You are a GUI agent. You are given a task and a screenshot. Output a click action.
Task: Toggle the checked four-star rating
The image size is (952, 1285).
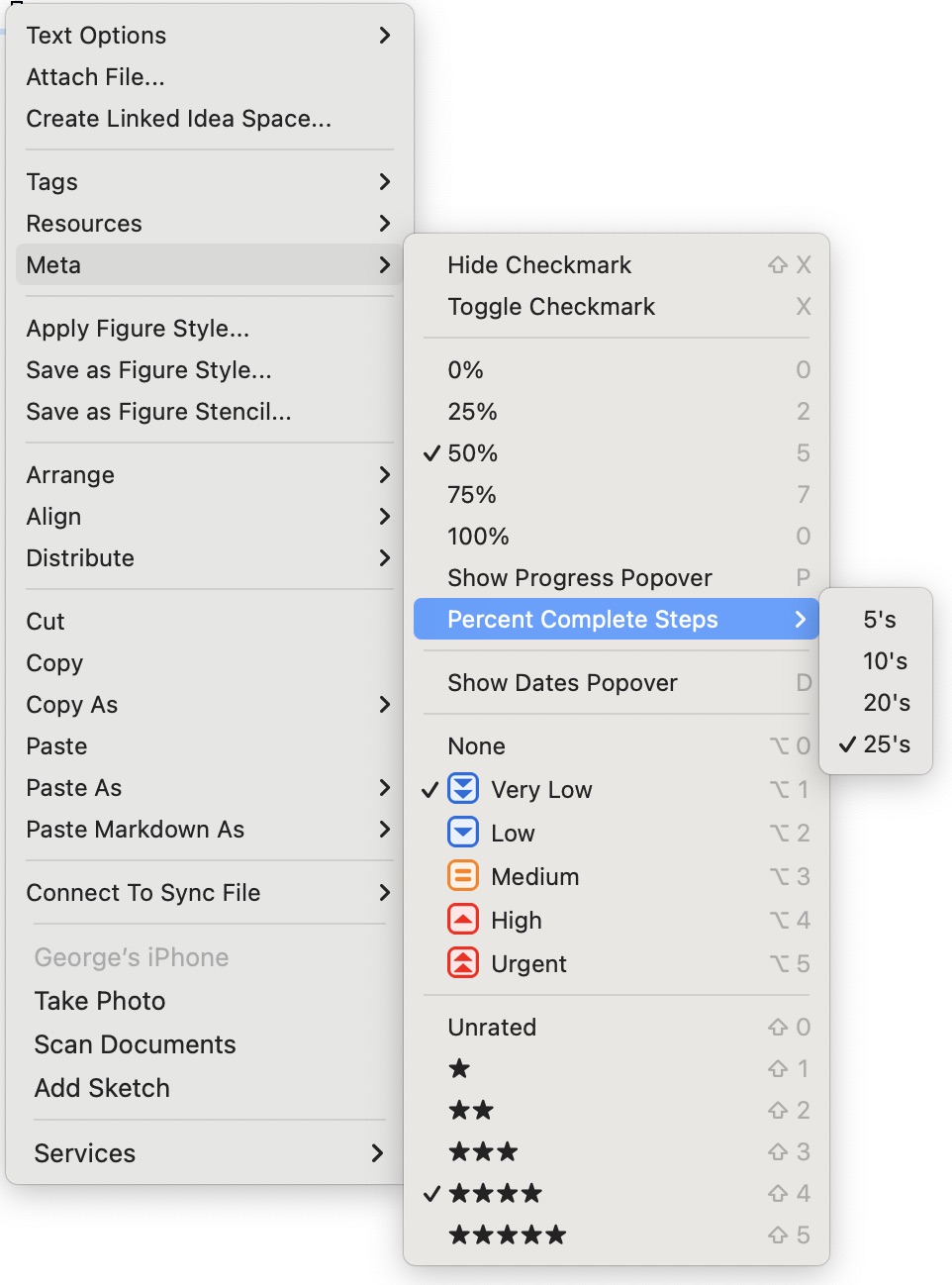[495, 1194]
